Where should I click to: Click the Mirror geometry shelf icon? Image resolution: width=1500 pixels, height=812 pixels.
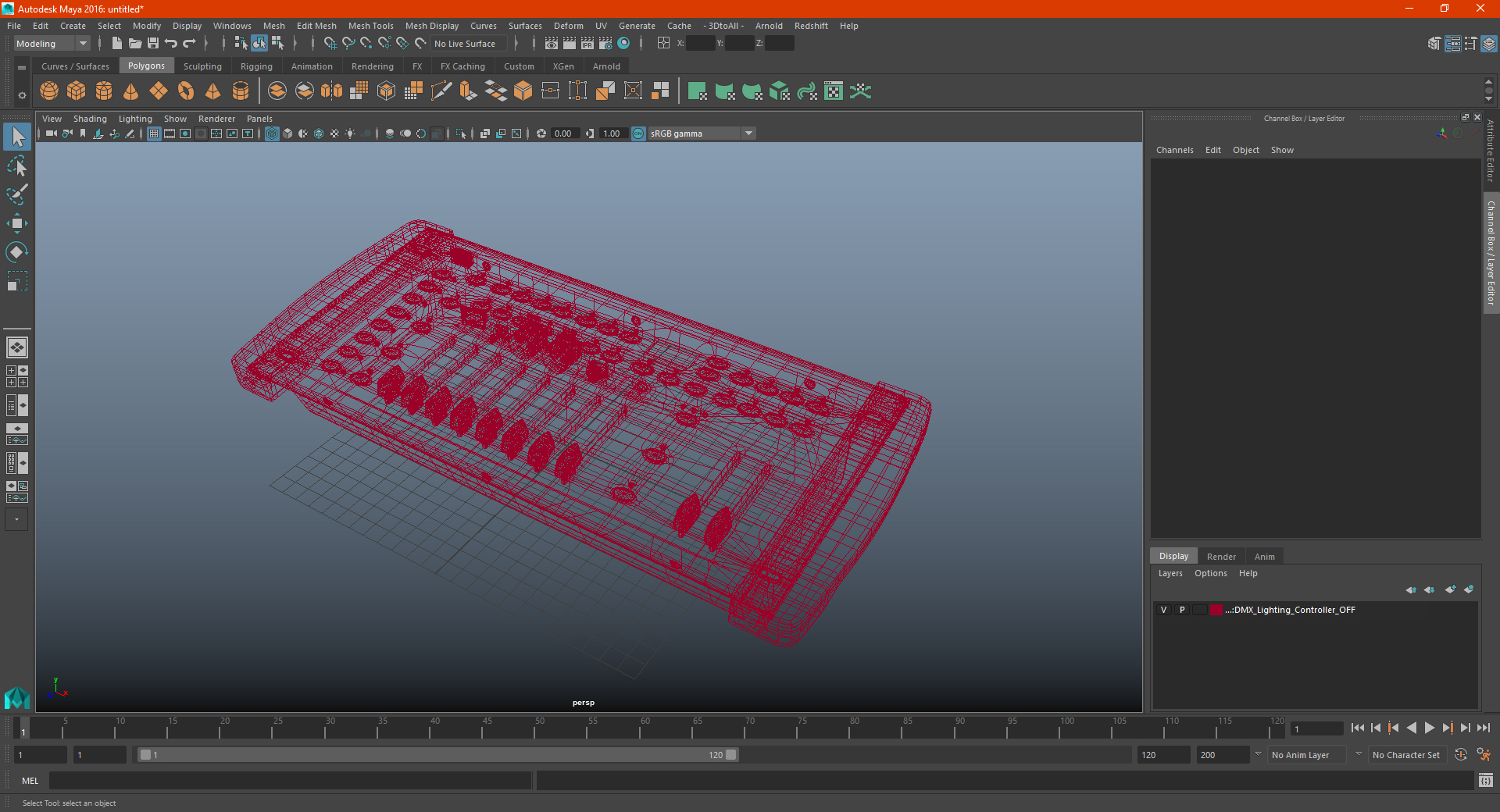coord(332,91)
